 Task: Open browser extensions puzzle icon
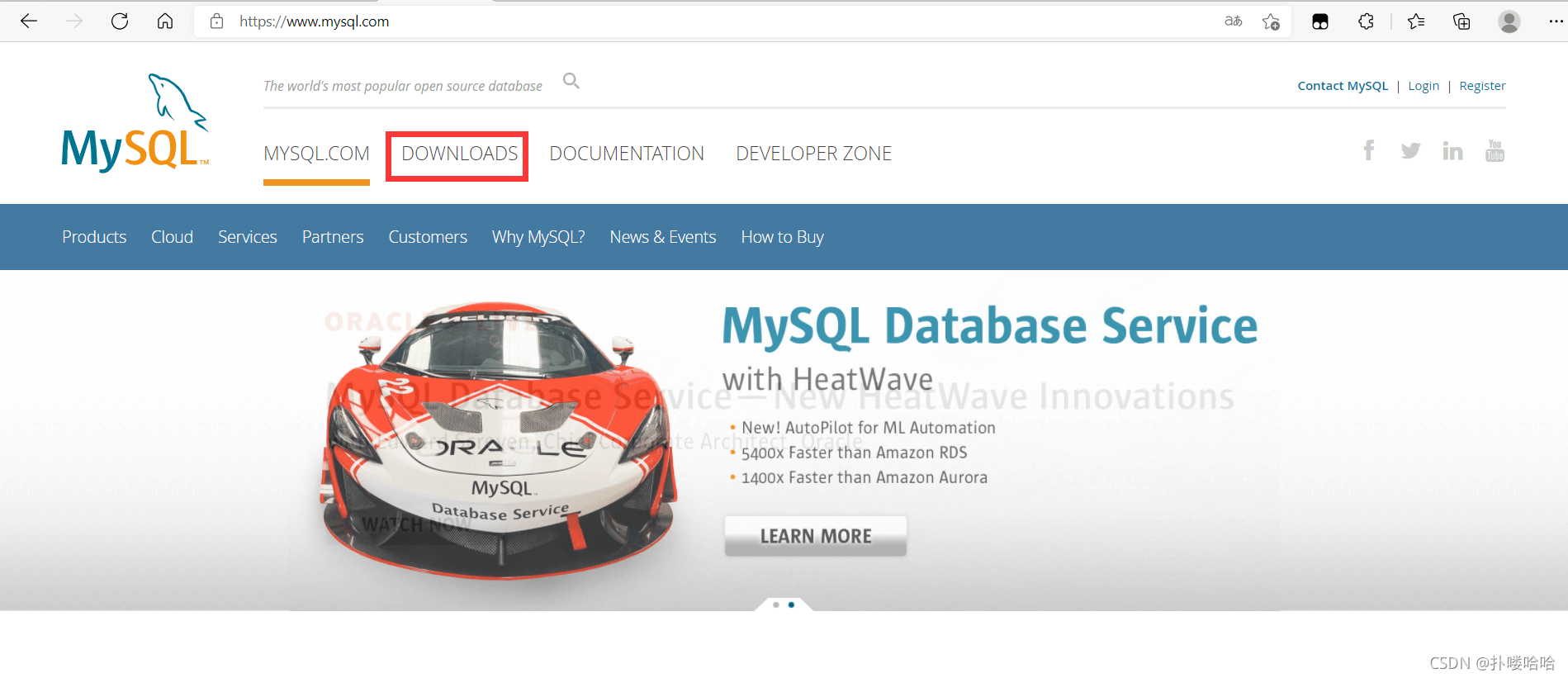pos(1366,21)
